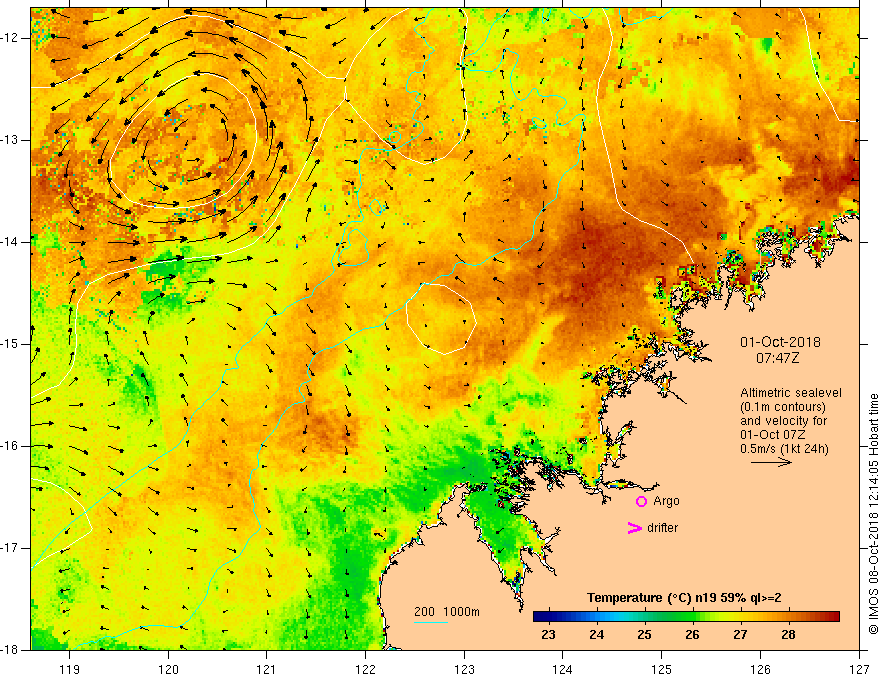This screenshot has height=680, width=880.
Task: Click the colorbar value 24
Action: click(597, 635)
